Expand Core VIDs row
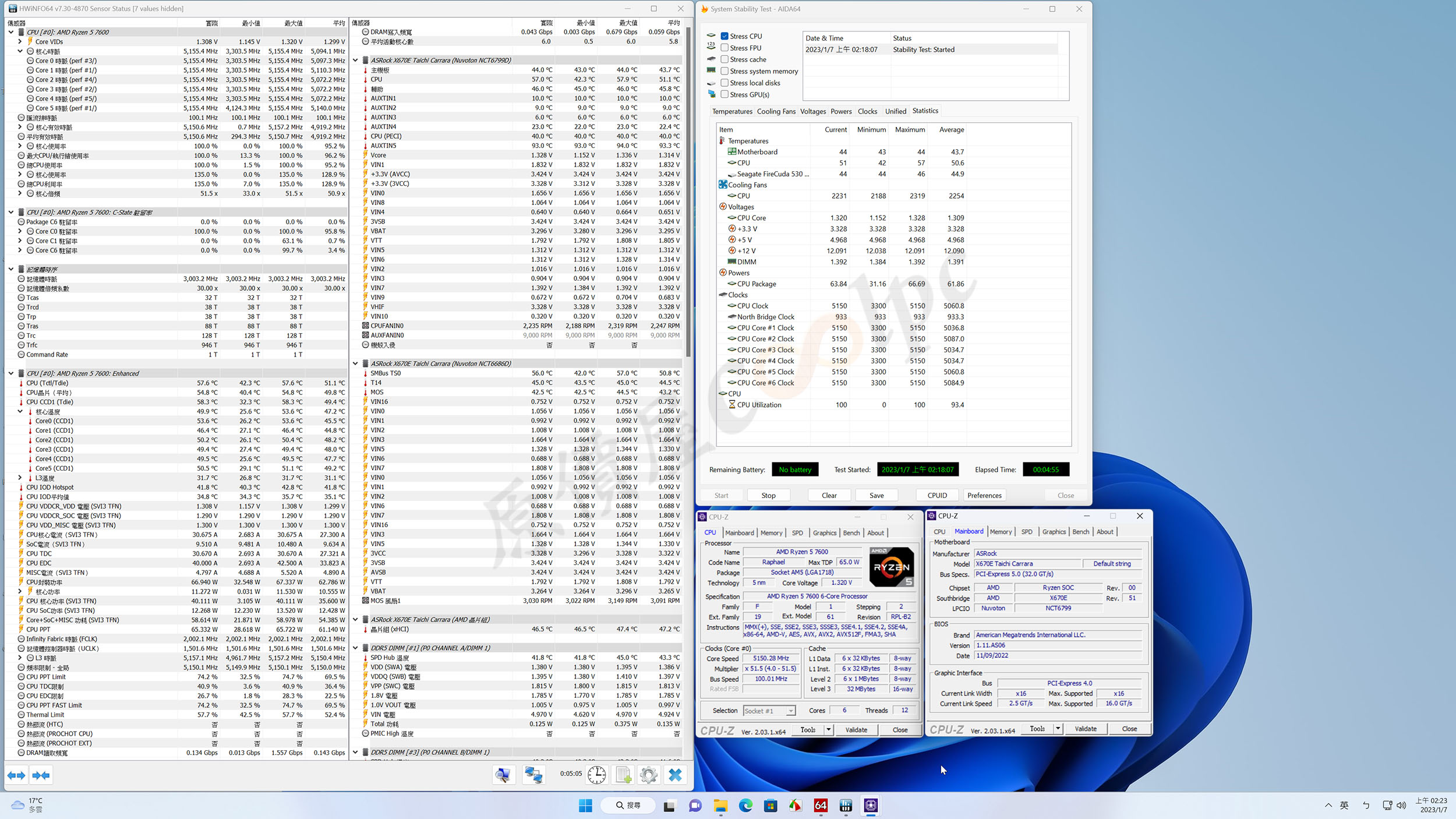 20,42
